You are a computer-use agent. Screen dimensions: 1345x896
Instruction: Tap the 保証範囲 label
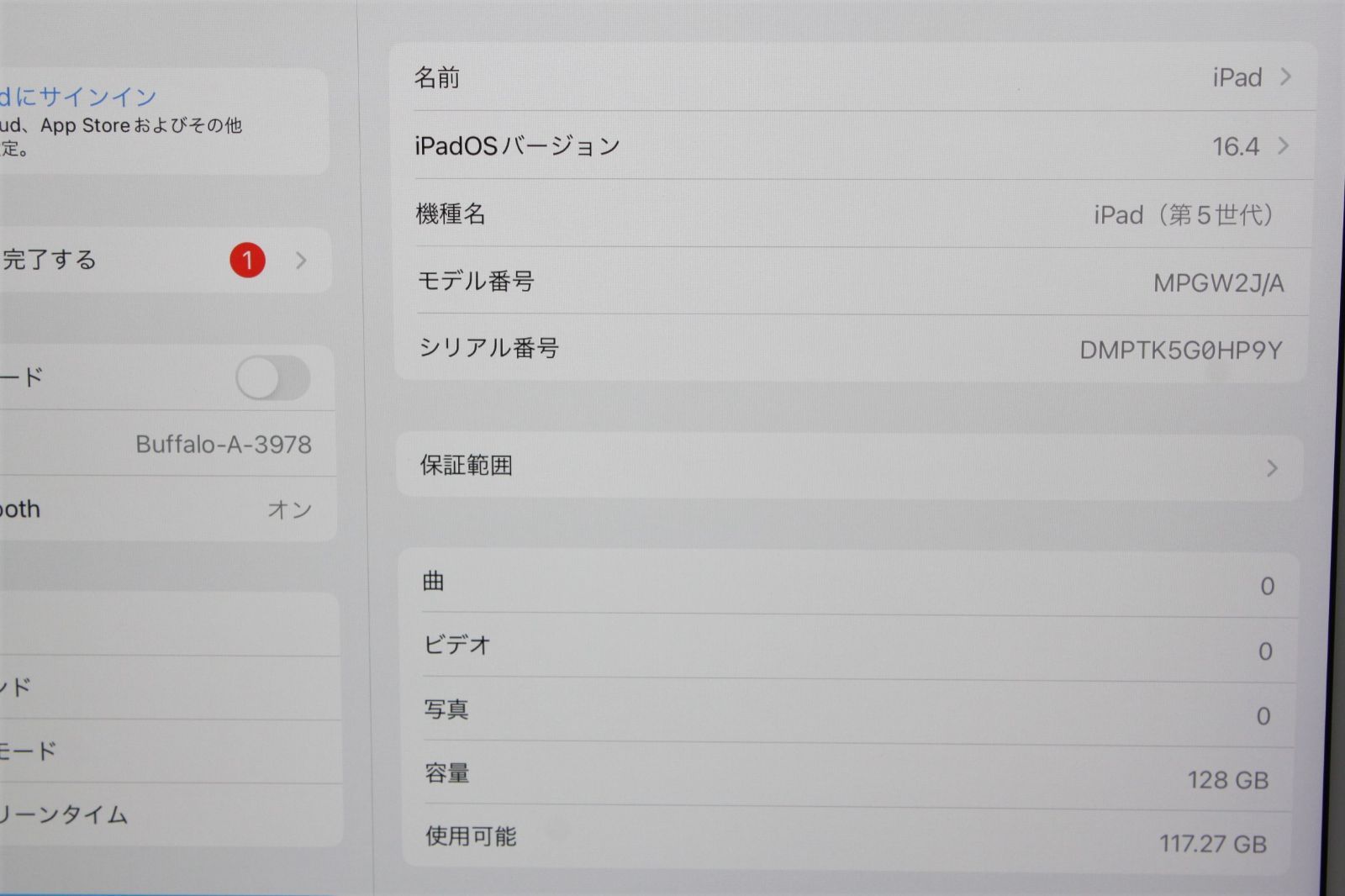click(x=466, y=466)
